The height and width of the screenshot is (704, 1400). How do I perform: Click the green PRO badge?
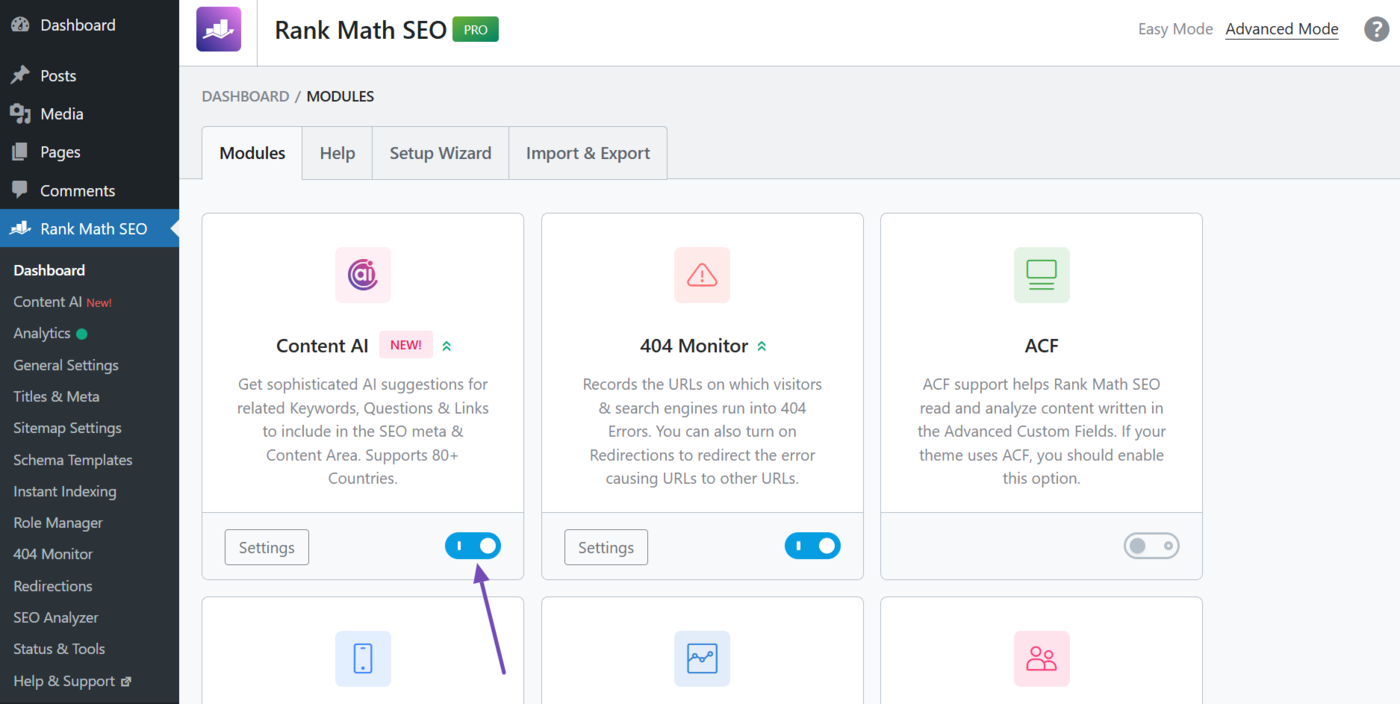pos(475,29)
